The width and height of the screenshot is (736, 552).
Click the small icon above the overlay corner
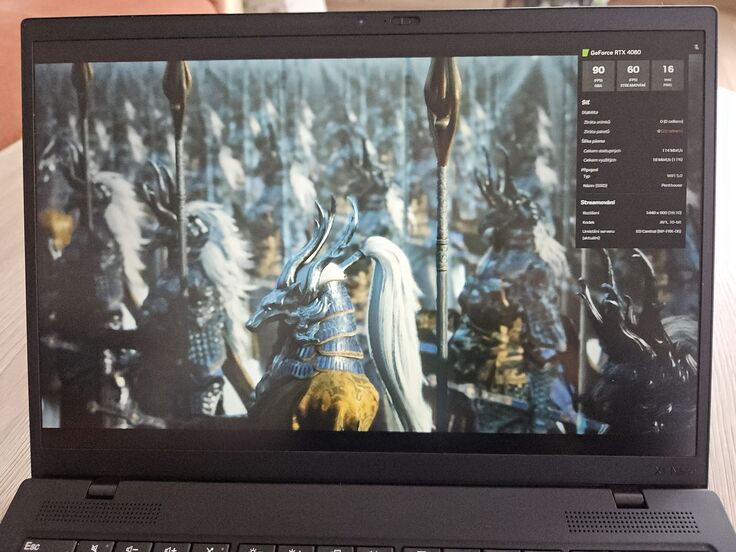pos(696,47)
